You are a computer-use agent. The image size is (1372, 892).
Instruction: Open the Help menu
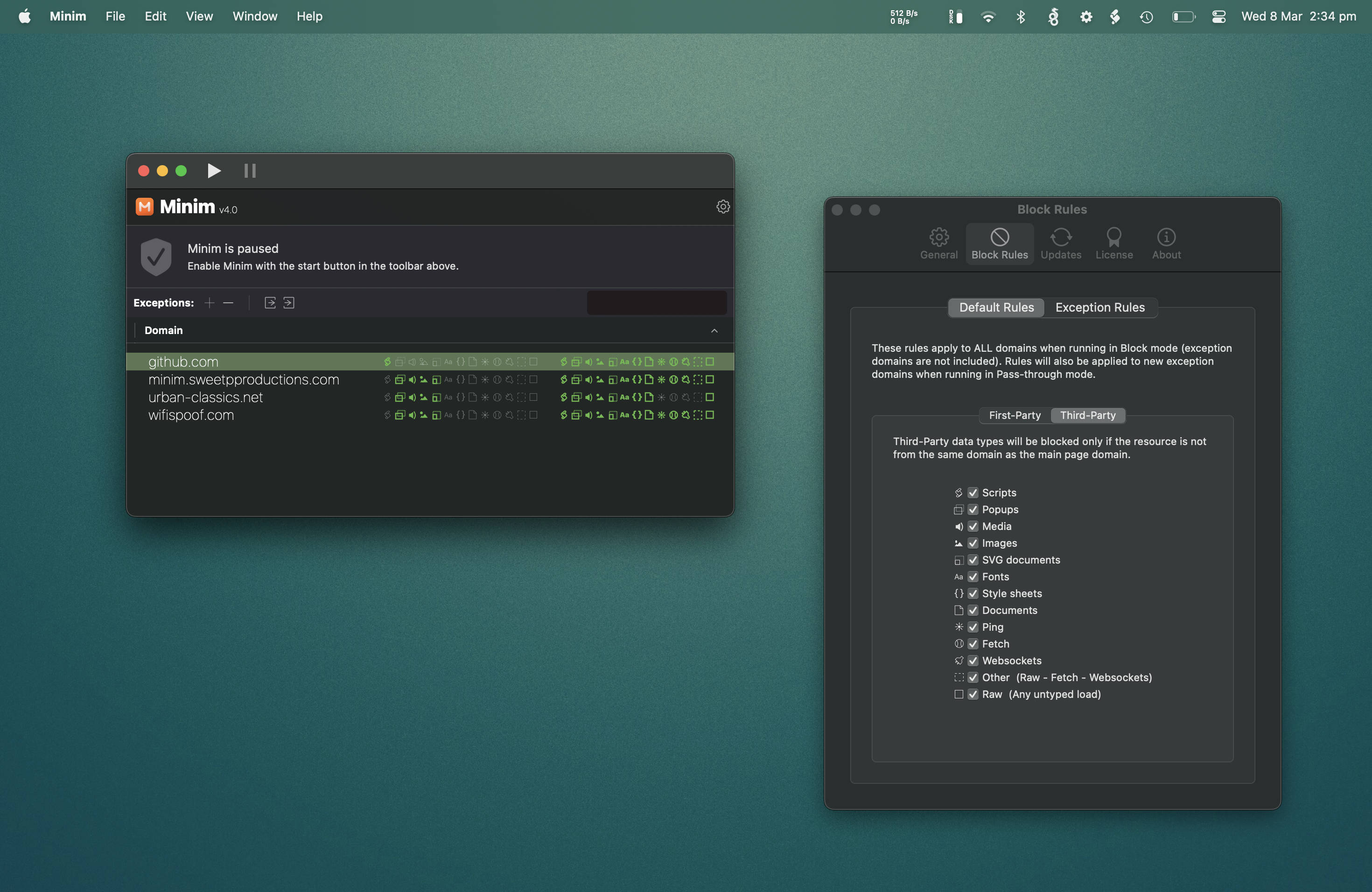309,16
